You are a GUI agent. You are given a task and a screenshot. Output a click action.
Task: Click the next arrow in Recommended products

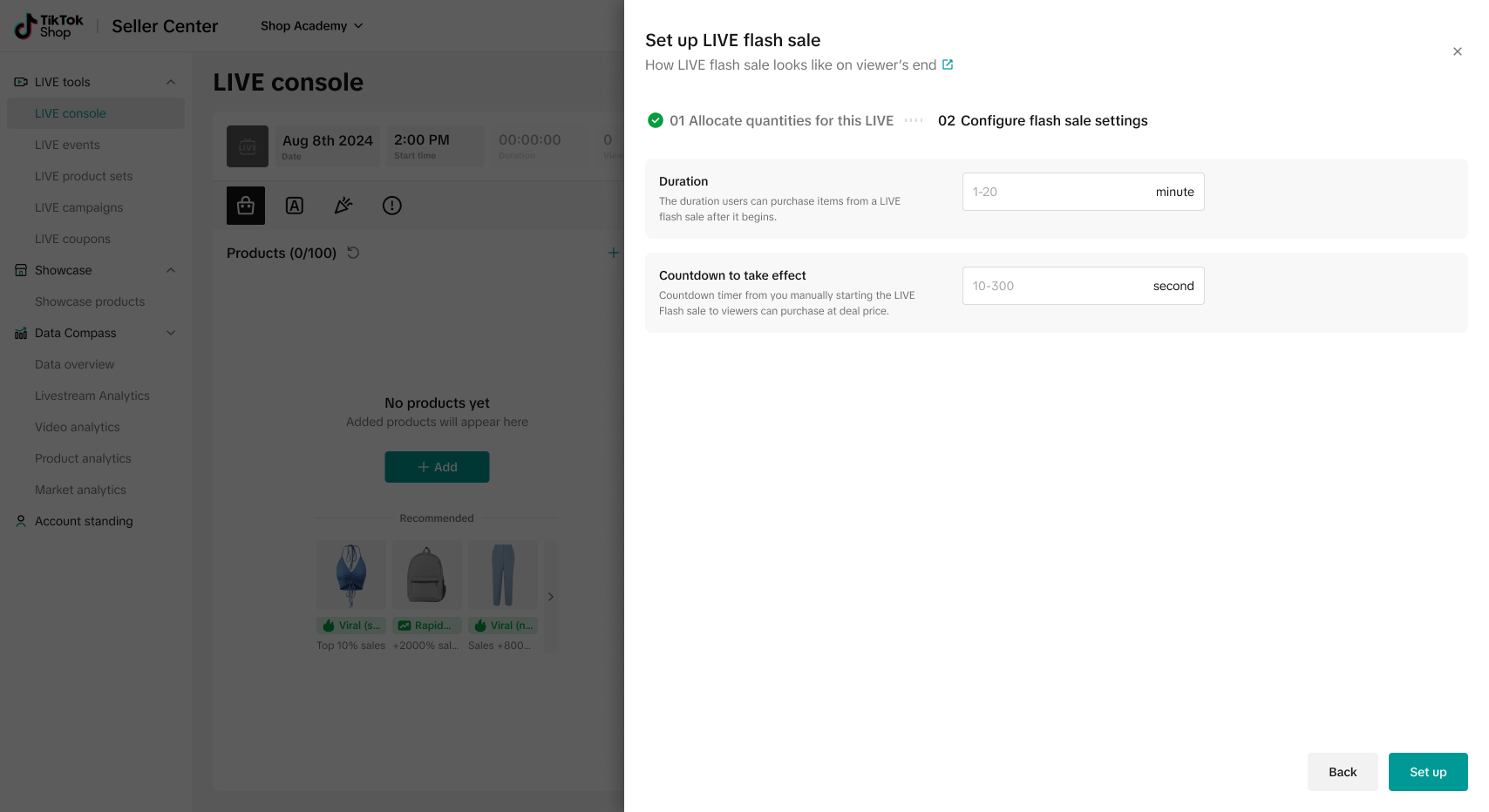550,597
